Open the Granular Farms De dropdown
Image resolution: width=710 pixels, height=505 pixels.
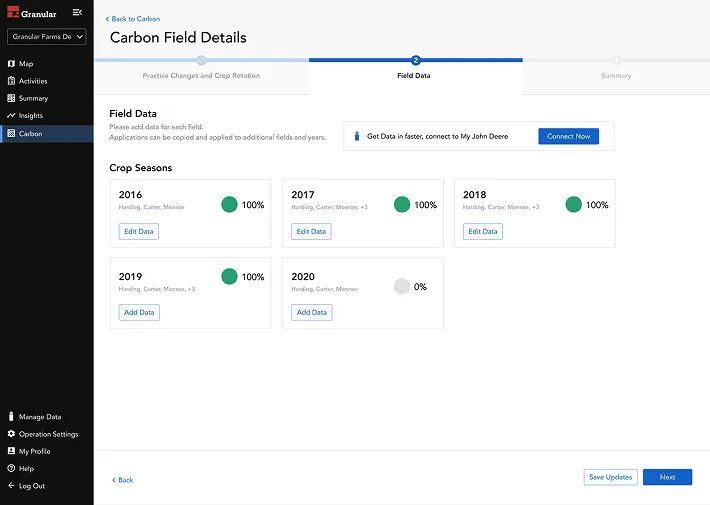47,37
